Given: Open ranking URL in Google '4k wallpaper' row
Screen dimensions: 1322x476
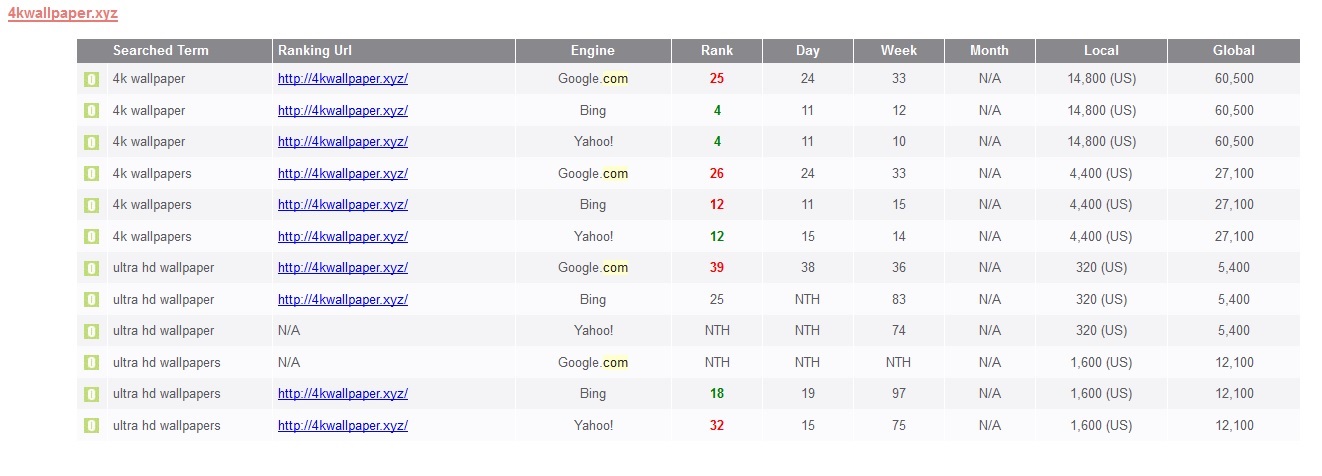Looking at the screenshot, I should tap(343, 79).
